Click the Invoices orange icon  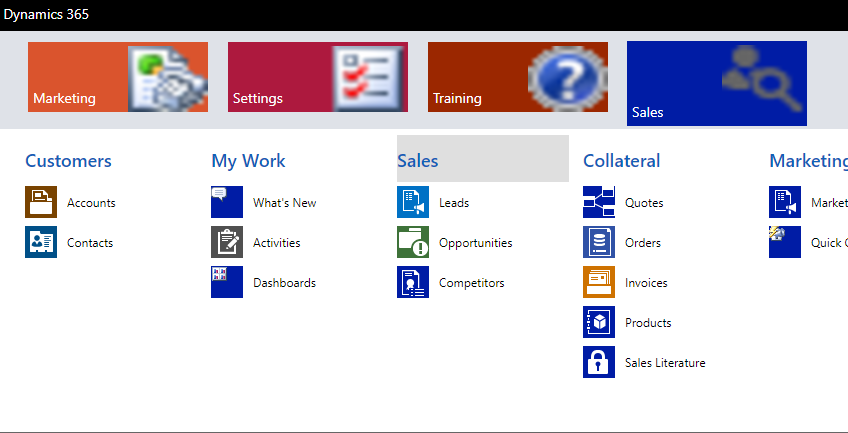(599, 282)
